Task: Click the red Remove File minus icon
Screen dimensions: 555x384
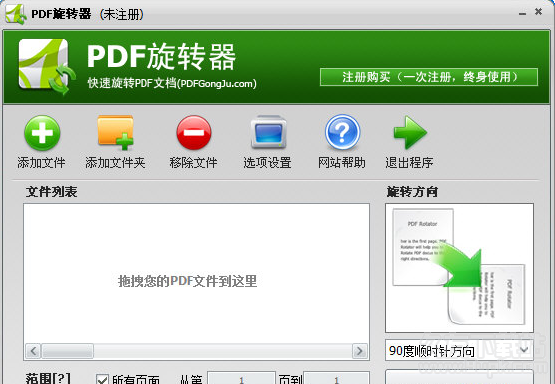Action: pyautogui.click(x=194, y=133)
